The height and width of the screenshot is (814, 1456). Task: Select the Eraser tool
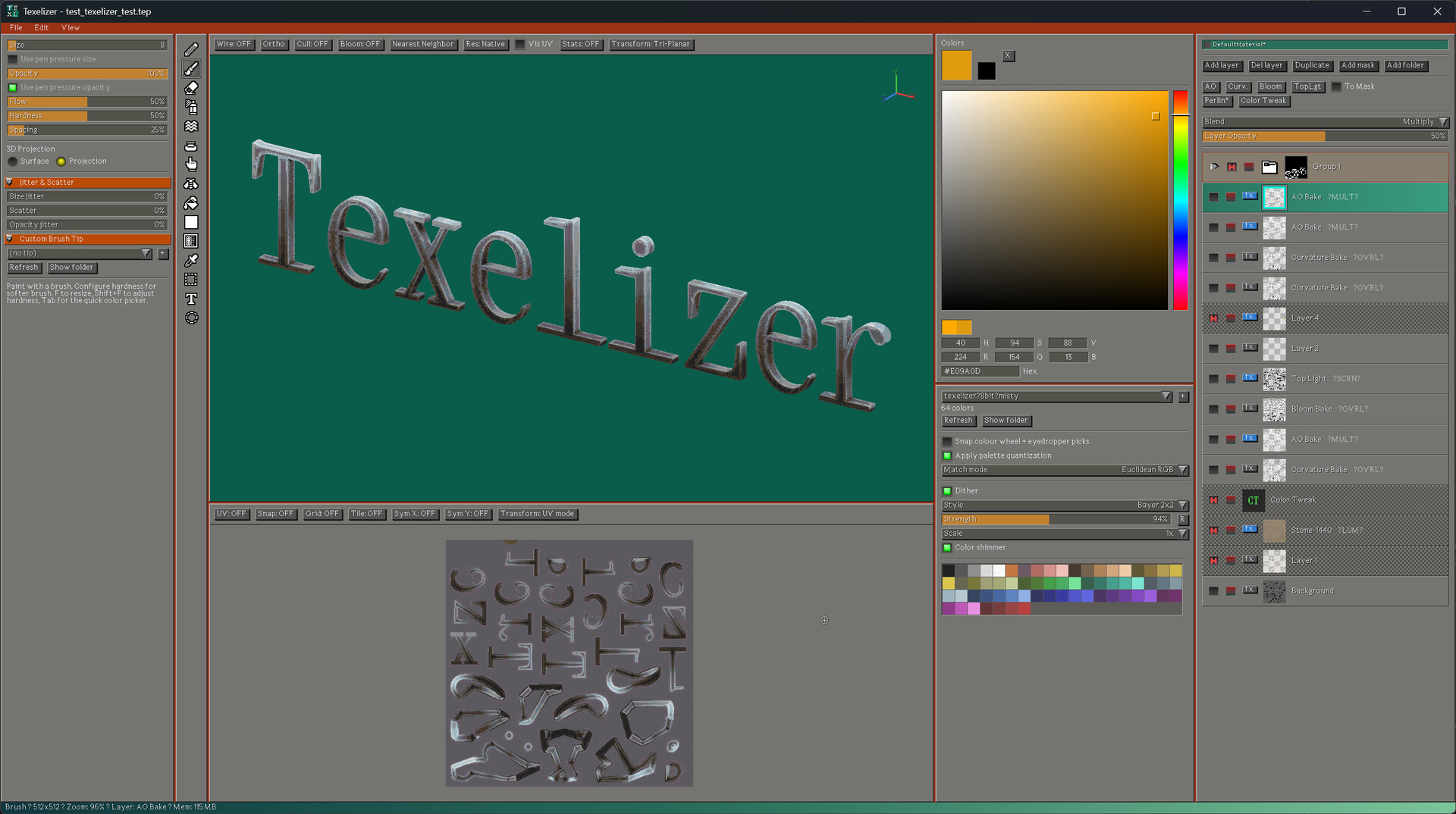pyautogui.click(x=191, y=88)
